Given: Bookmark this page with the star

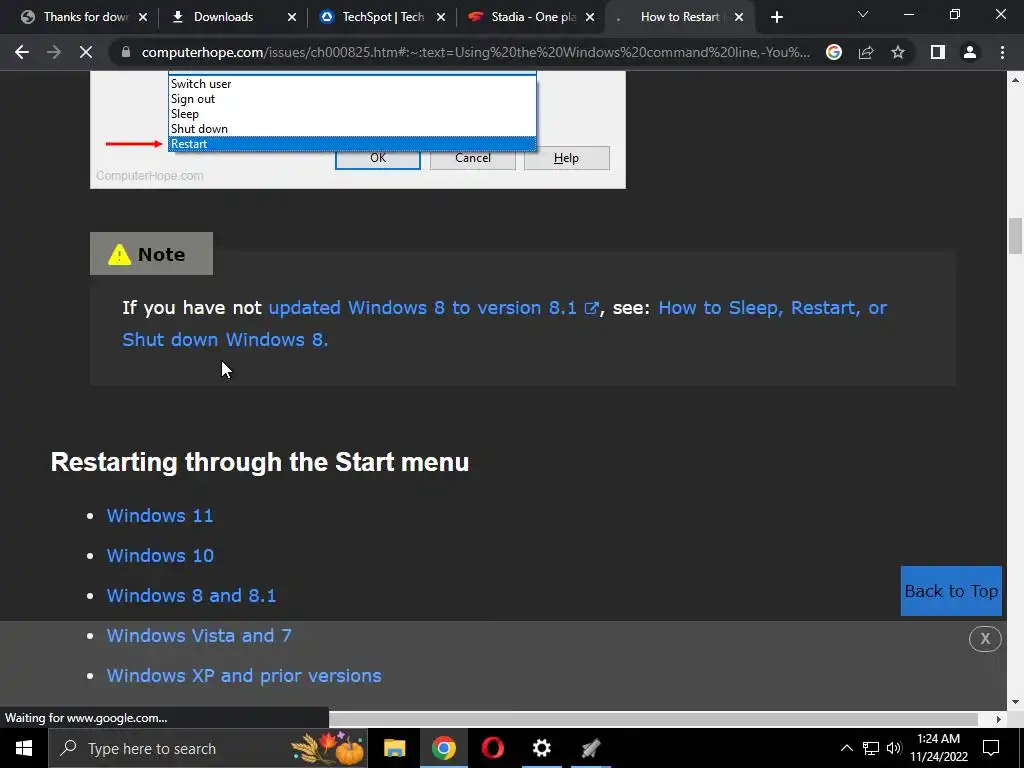Looking at the screenshot, I should click(x=898, y=52).
